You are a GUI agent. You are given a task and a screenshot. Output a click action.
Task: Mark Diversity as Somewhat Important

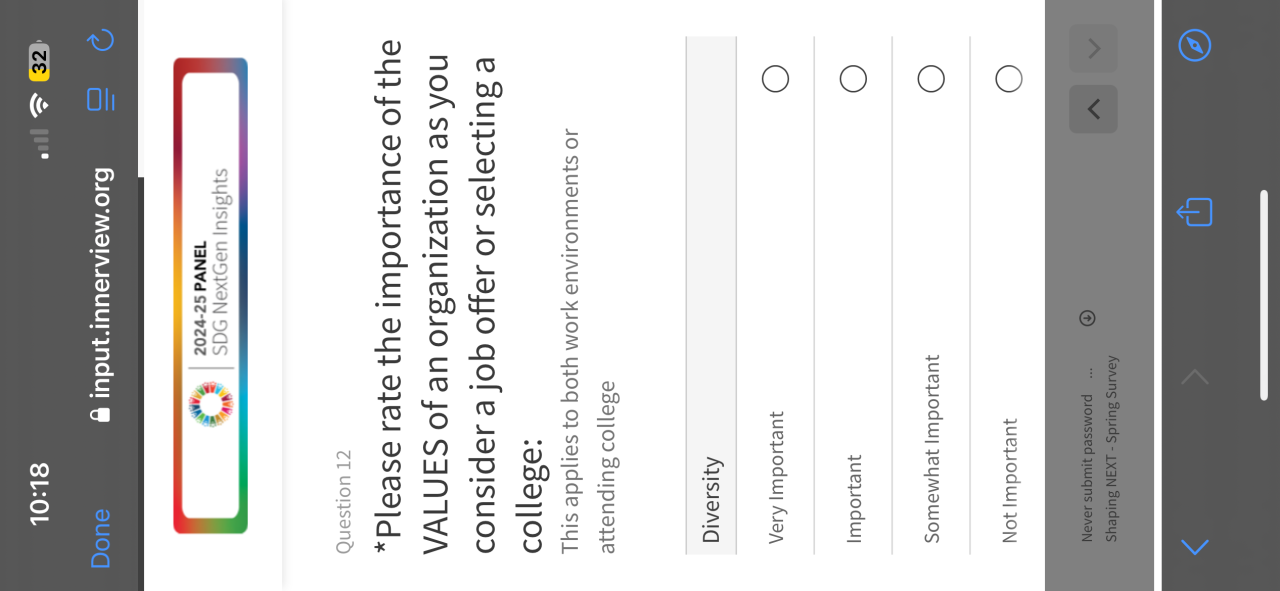pyautogui.click(x=931, y=79)
